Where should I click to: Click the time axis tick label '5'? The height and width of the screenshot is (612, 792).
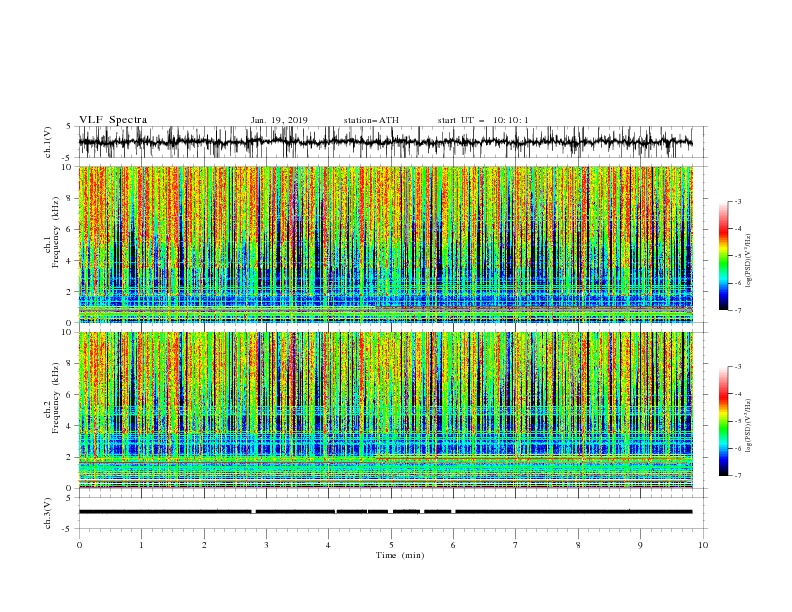(391, 545)
